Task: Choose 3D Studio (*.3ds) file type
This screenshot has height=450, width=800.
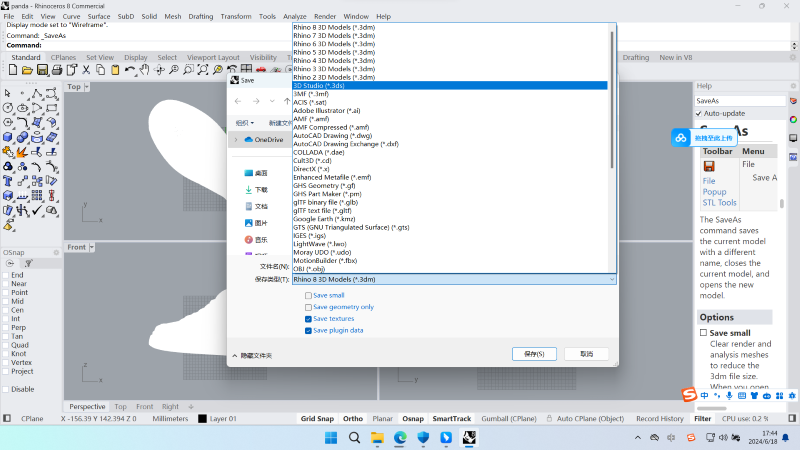Action: [449, 86]
